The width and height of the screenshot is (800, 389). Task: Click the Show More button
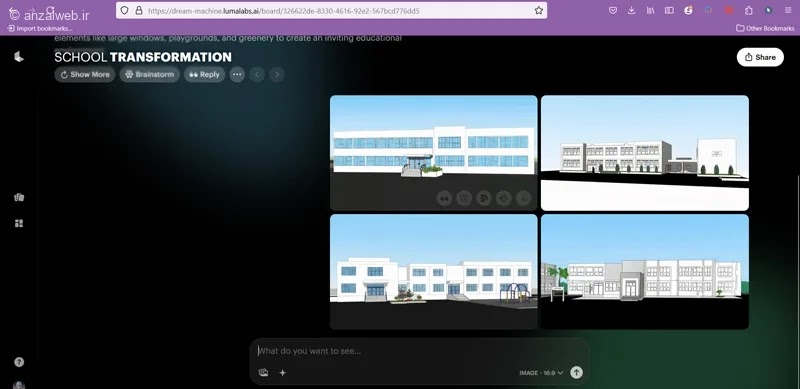tap(85, 75)
